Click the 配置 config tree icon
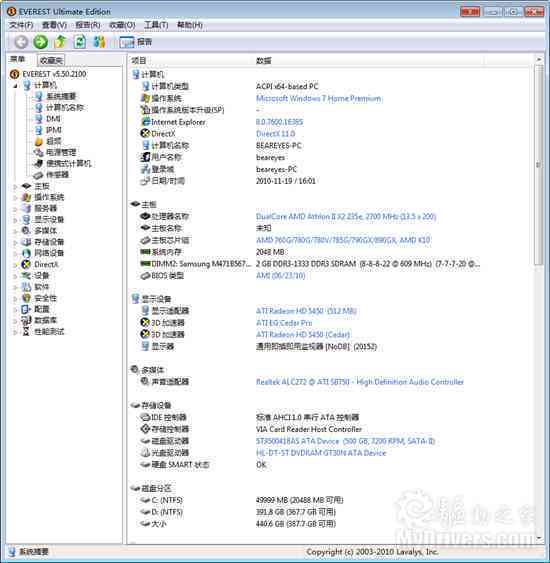Viewport: 550px width, 563px height. pos(26,309)
